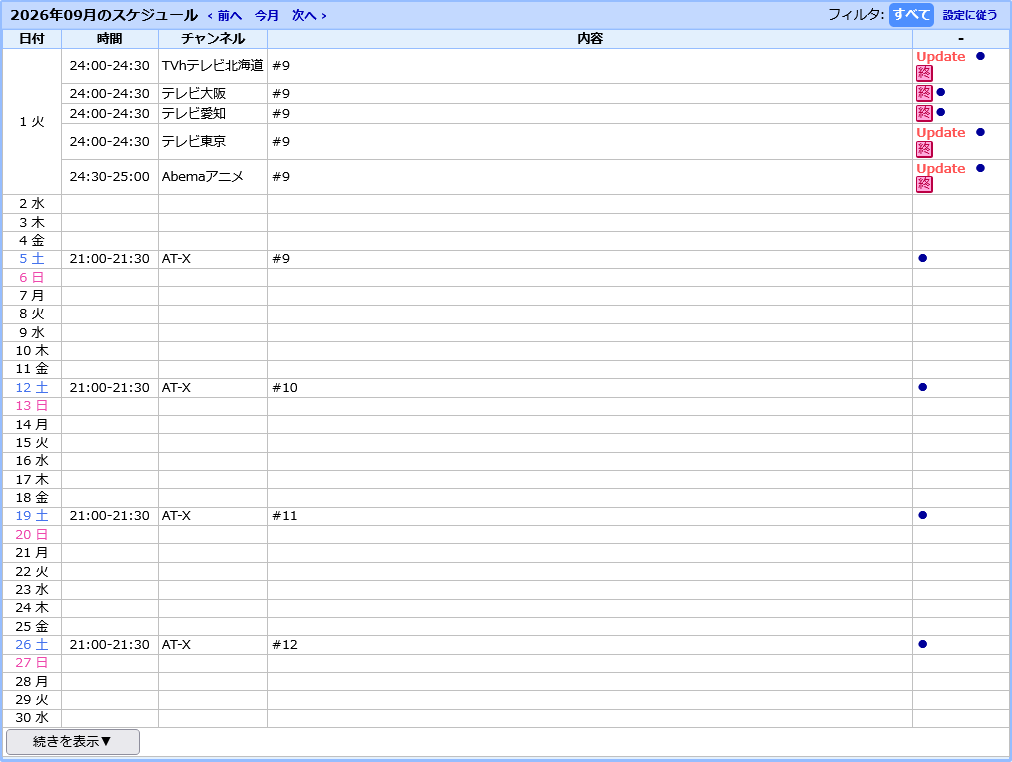The width and height of the screenshot is (1012, 762).
Task: Click the Abemaアニメ channel cell
Action: coord(213,177)
